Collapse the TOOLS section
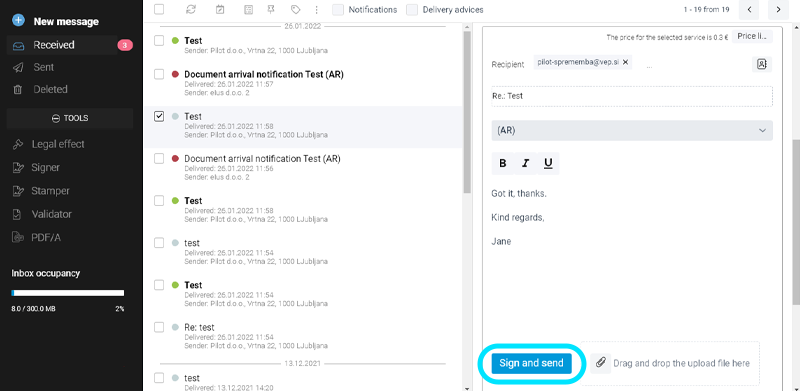The image size is (800, 391). click(x=70, y=118)
